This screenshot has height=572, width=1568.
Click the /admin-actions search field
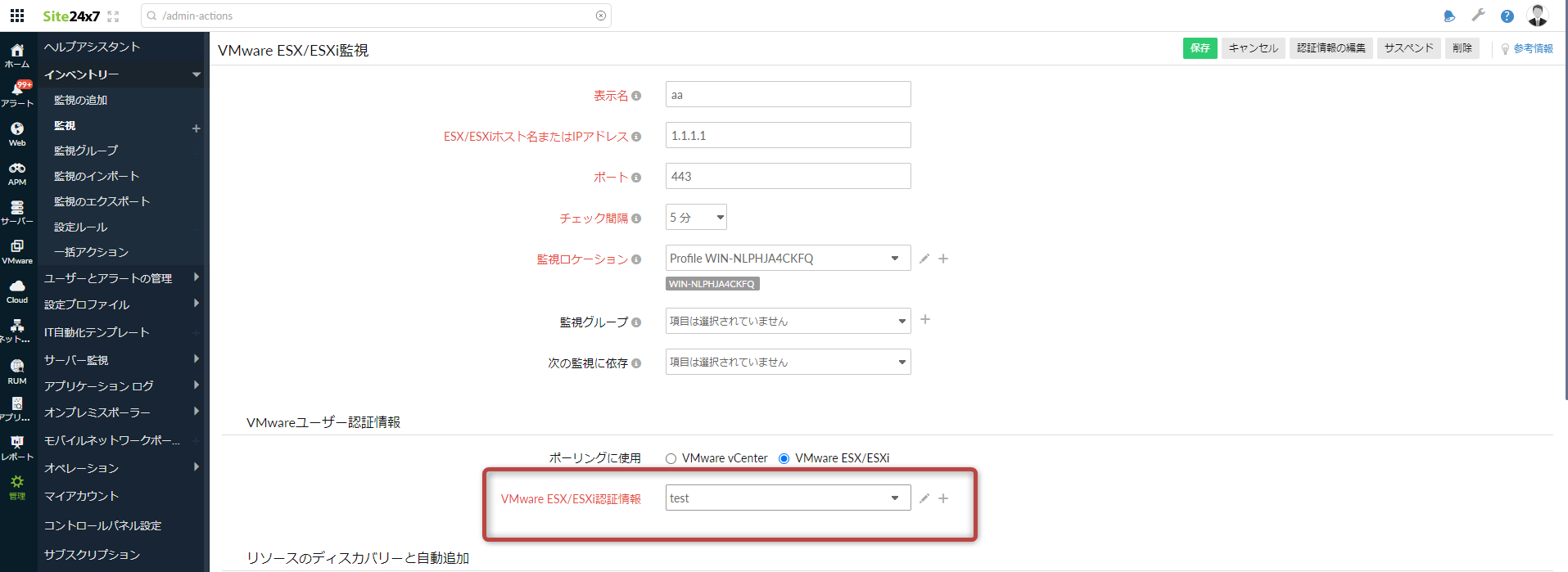coord(376,16)
